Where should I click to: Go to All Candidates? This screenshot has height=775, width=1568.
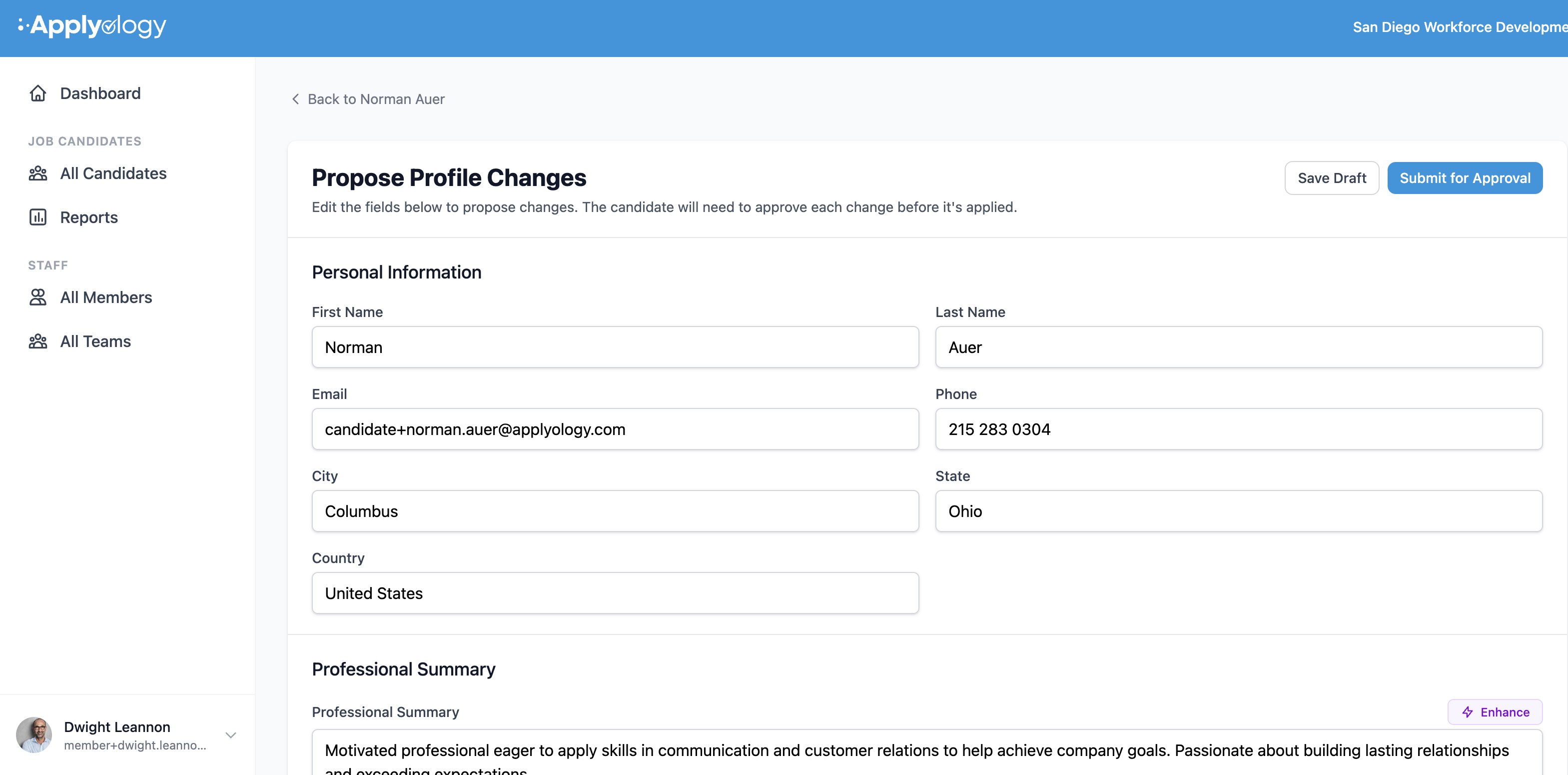pos(113,173)
